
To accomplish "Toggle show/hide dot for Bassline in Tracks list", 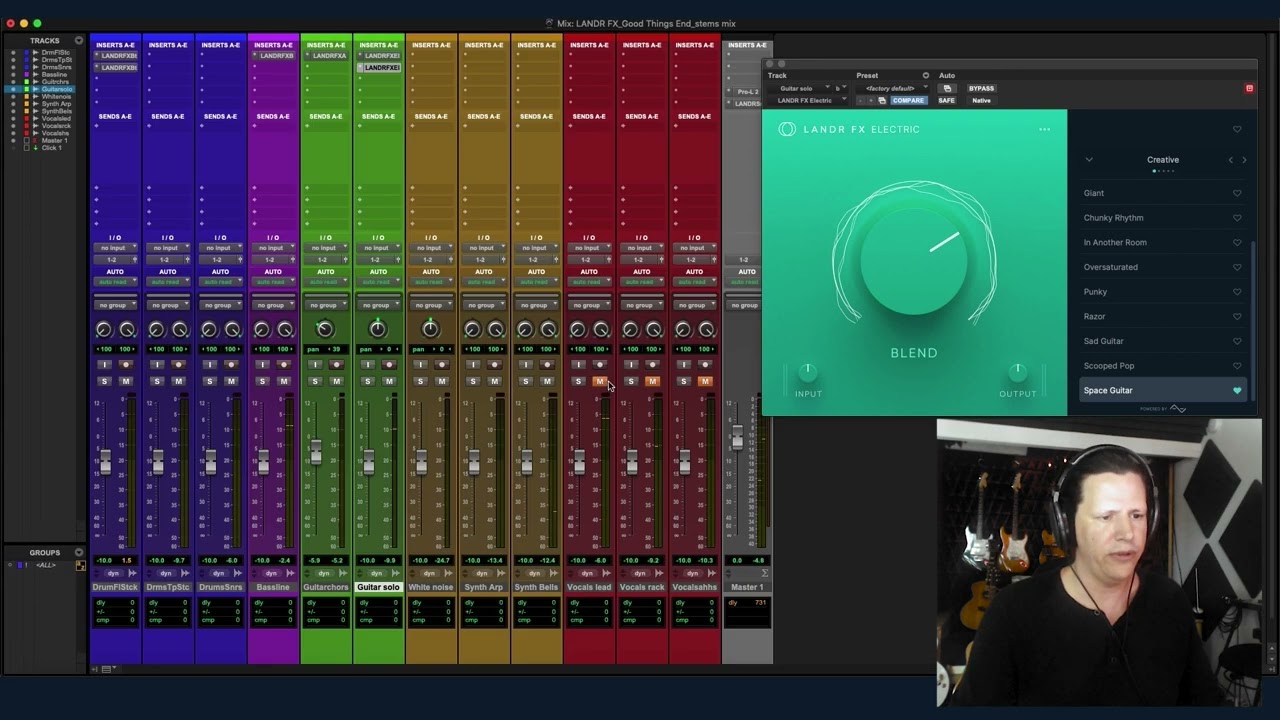I will (13, 75).
